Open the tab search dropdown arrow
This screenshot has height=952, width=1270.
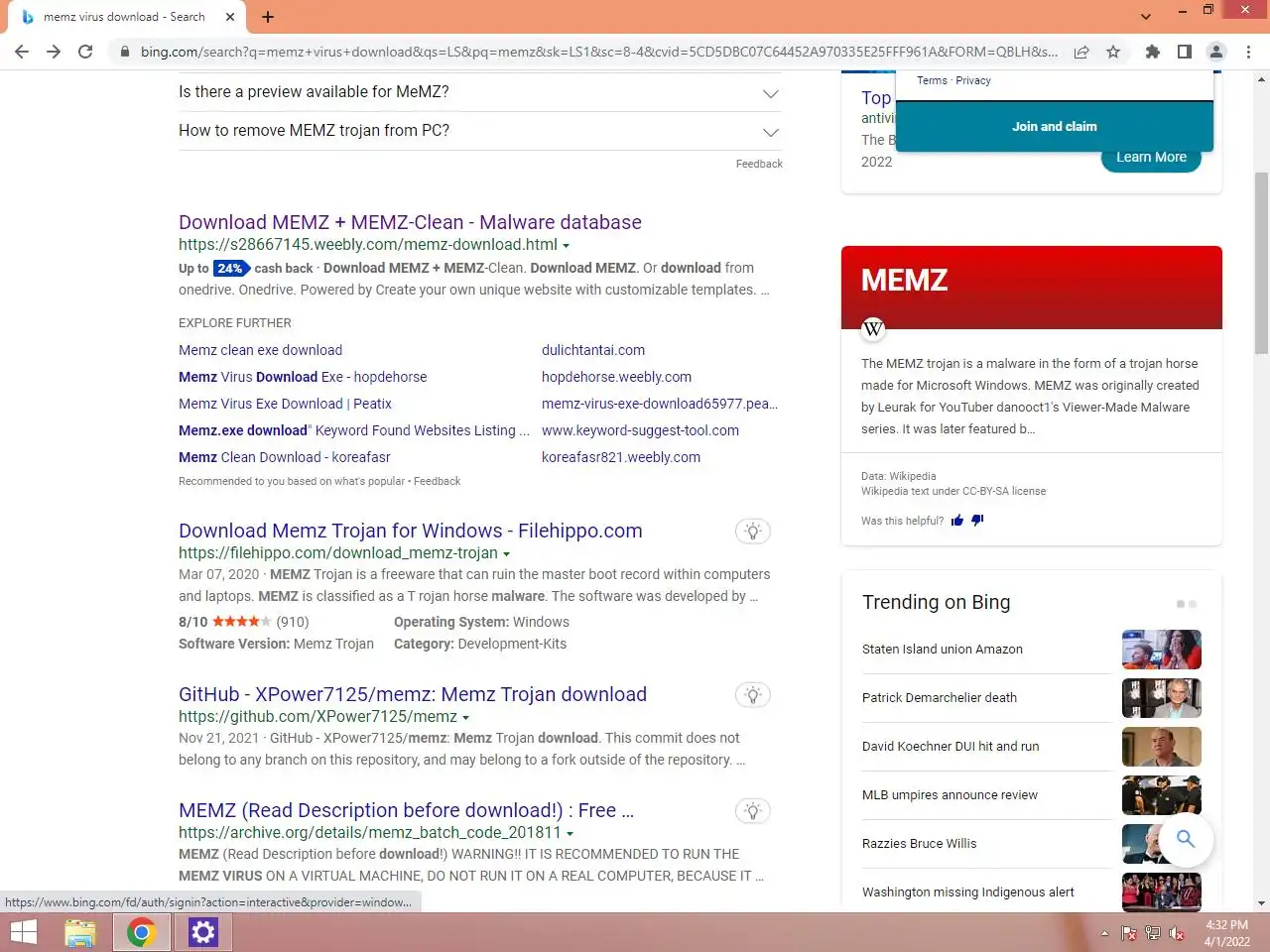[1146, 17]
